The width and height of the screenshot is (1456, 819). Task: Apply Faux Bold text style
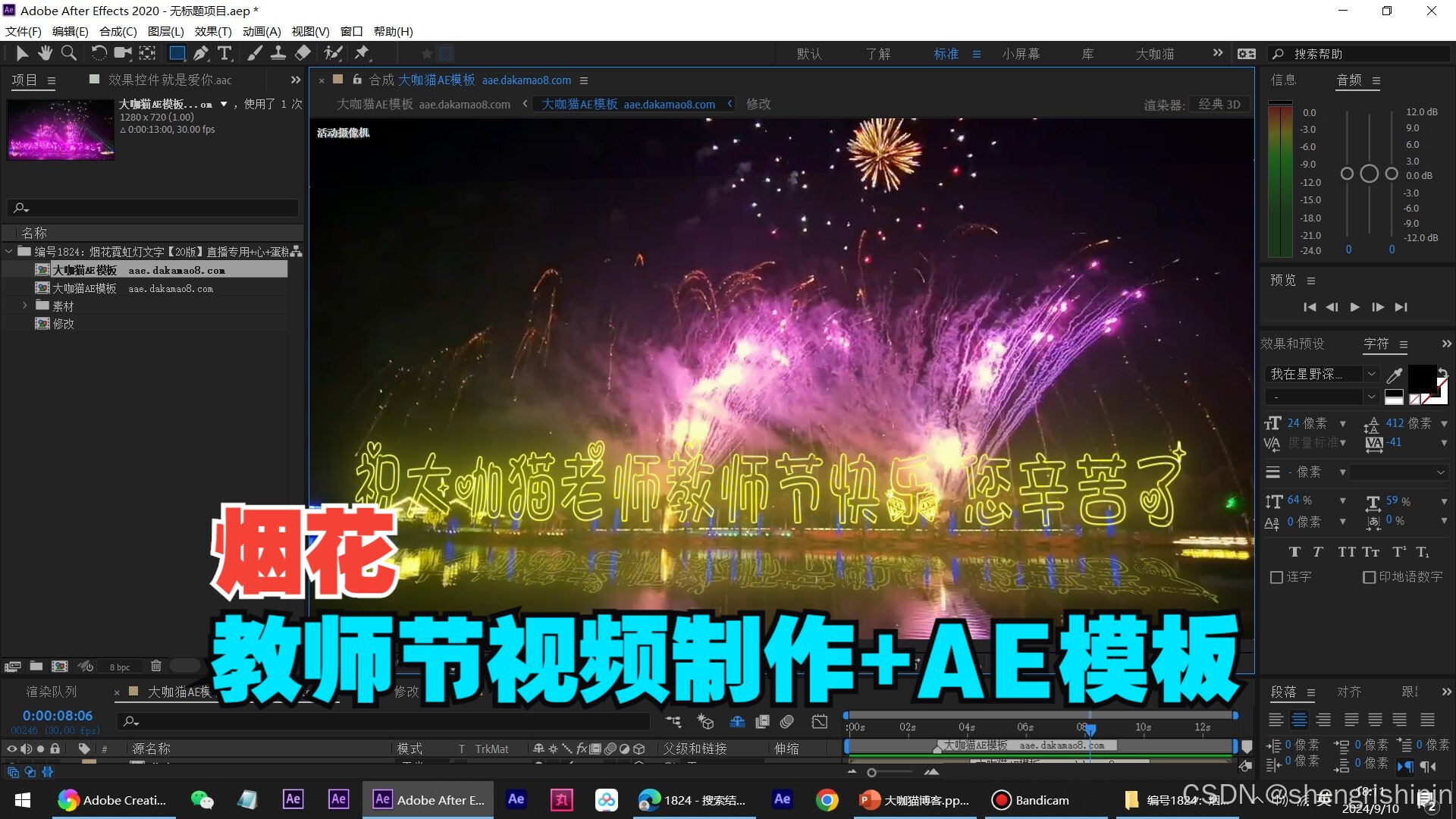point(1294,552)
